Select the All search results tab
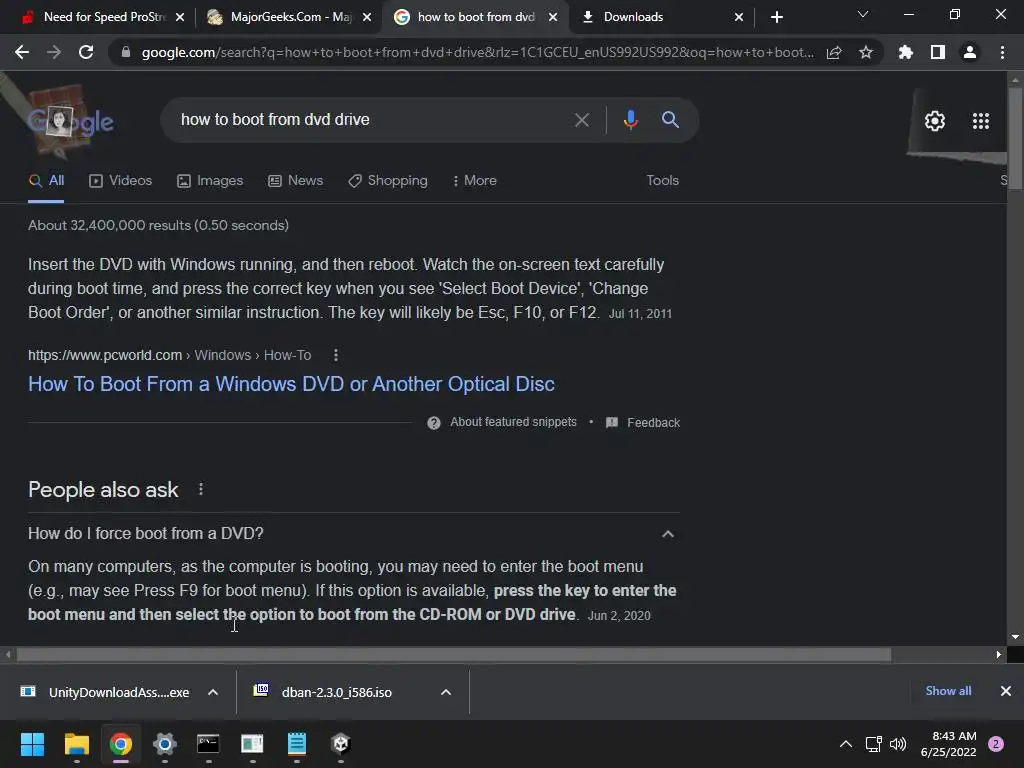This screenshot has height=768, width=1024. coord(46,180)
